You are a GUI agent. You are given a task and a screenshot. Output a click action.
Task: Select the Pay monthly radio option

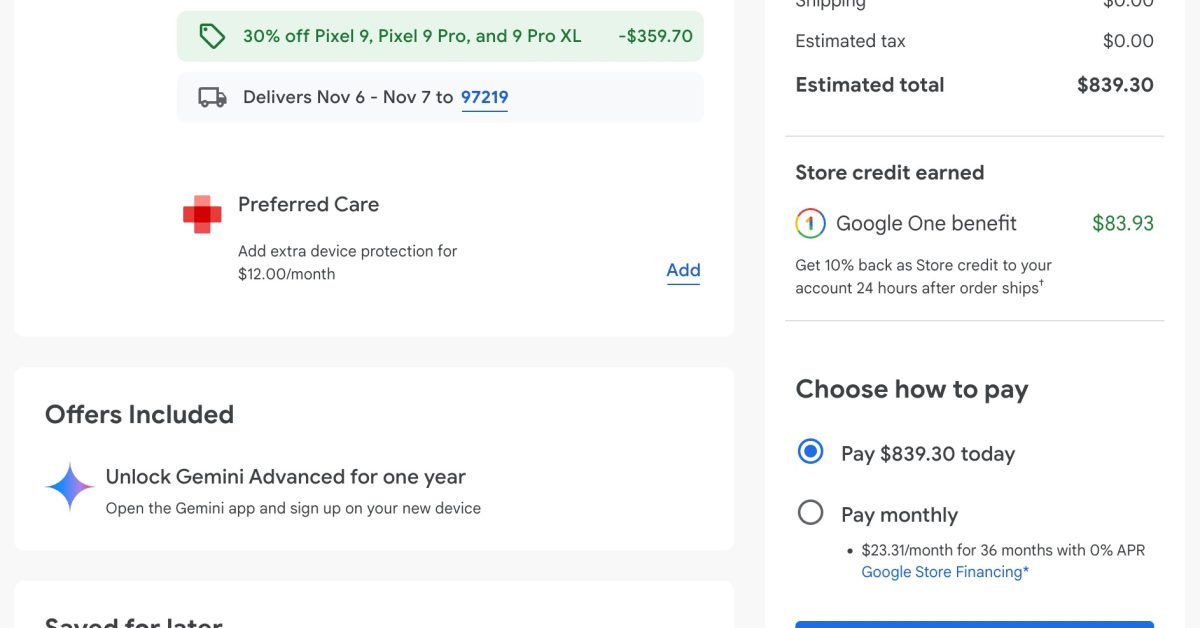click(810, 513)
